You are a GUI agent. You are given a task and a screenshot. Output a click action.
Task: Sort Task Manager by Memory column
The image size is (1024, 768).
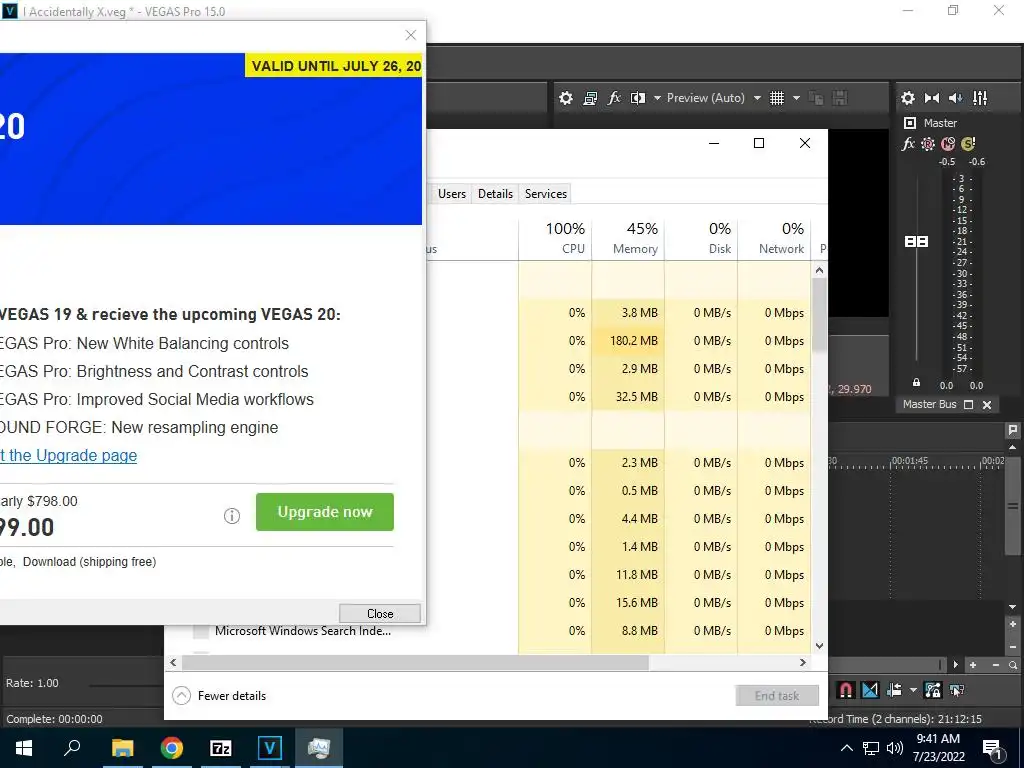click(x=628, y=238)
